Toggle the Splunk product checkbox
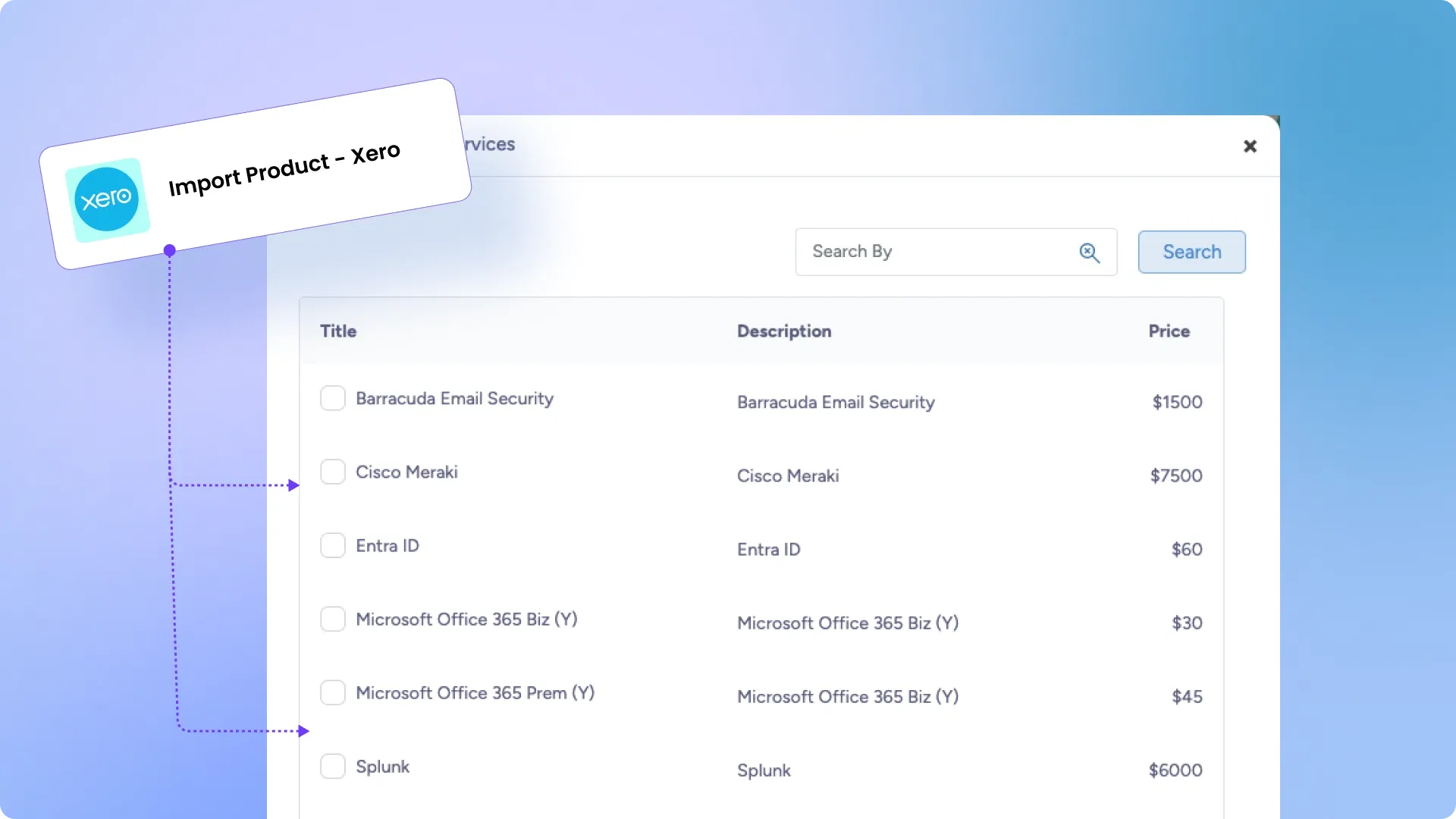Image resolution: width=1456 pixels, height=819 pixels. [333, 766]
